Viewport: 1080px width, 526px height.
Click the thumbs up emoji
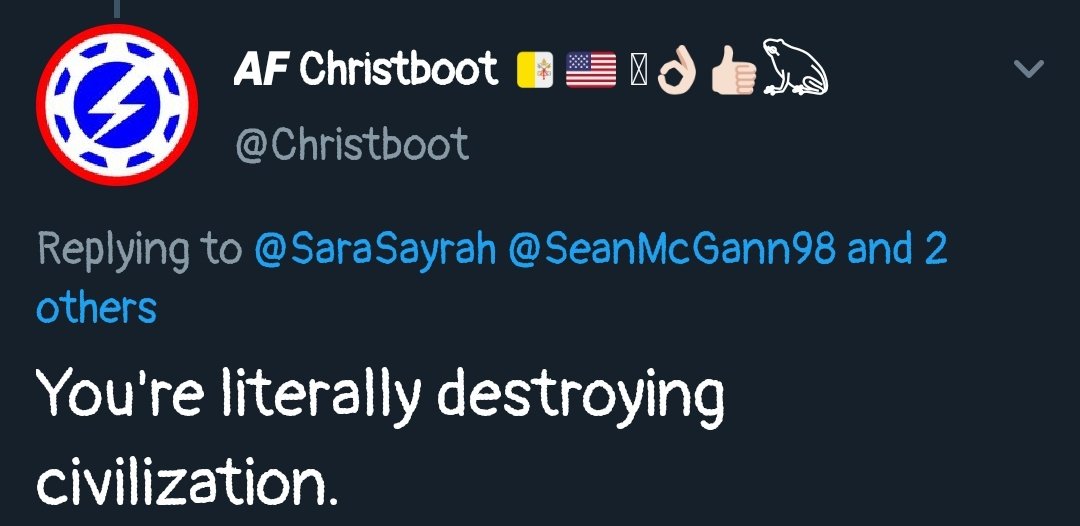point(734,72)
